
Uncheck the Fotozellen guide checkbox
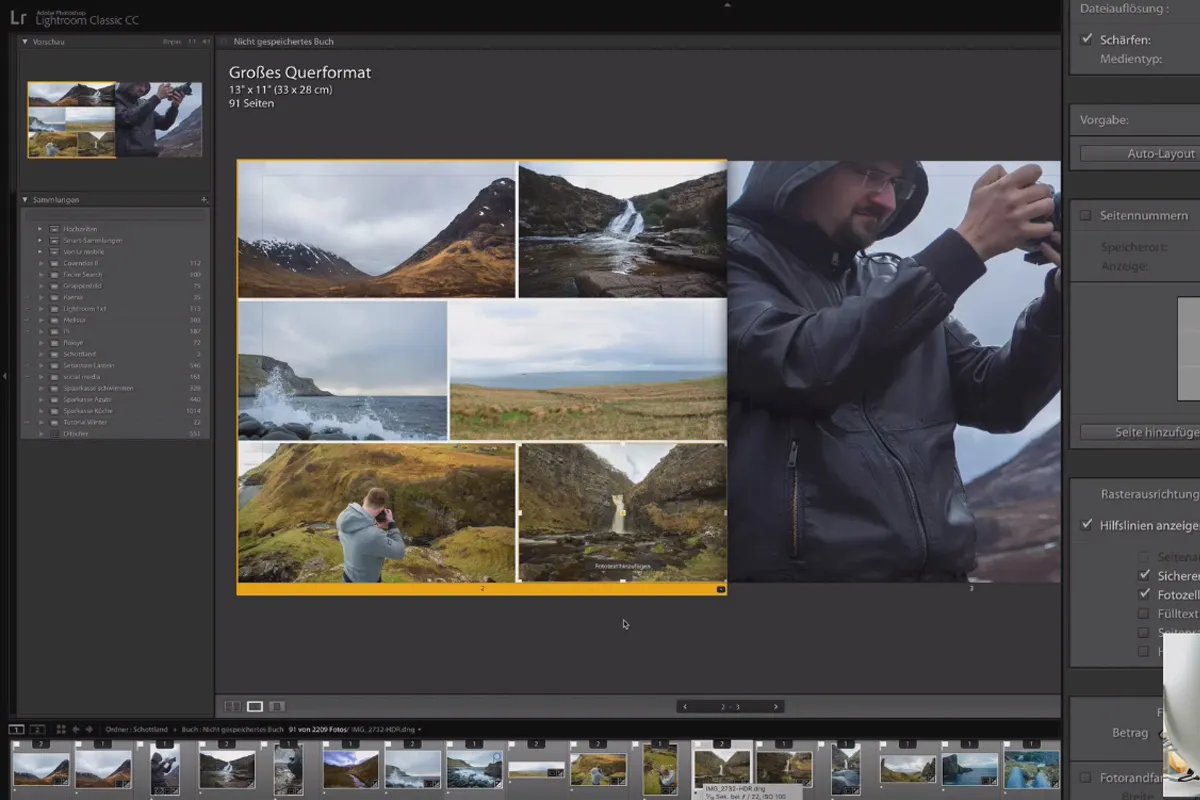click(x=1144, y=594)
